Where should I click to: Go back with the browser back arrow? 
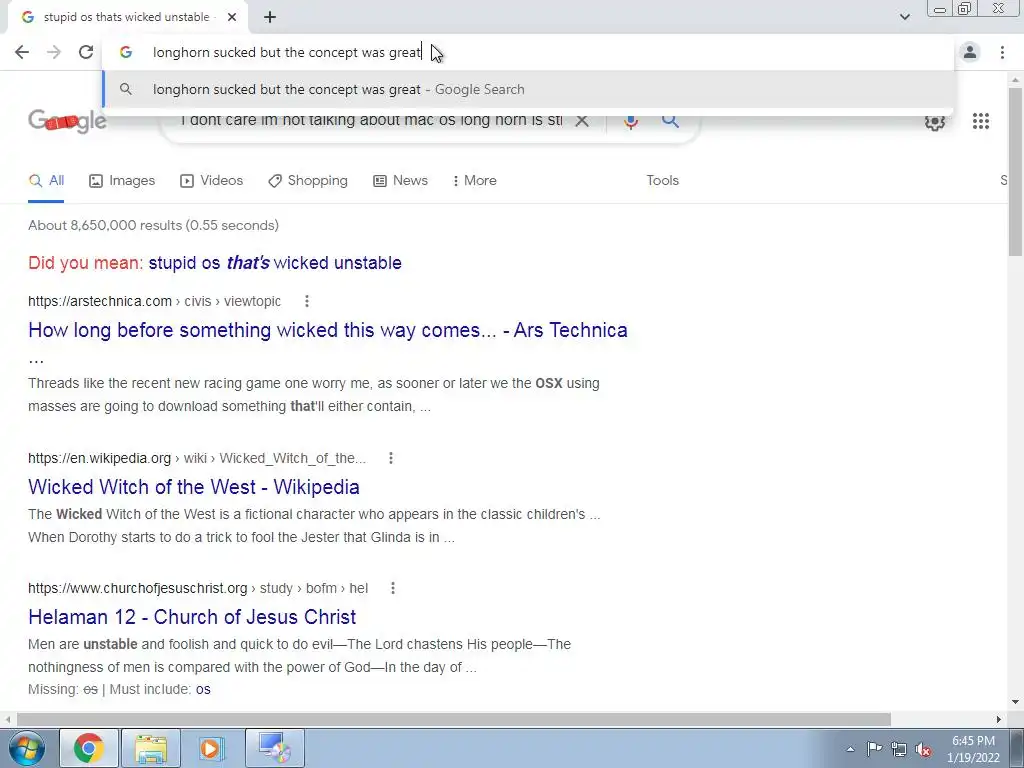click(x=22, y=52)
